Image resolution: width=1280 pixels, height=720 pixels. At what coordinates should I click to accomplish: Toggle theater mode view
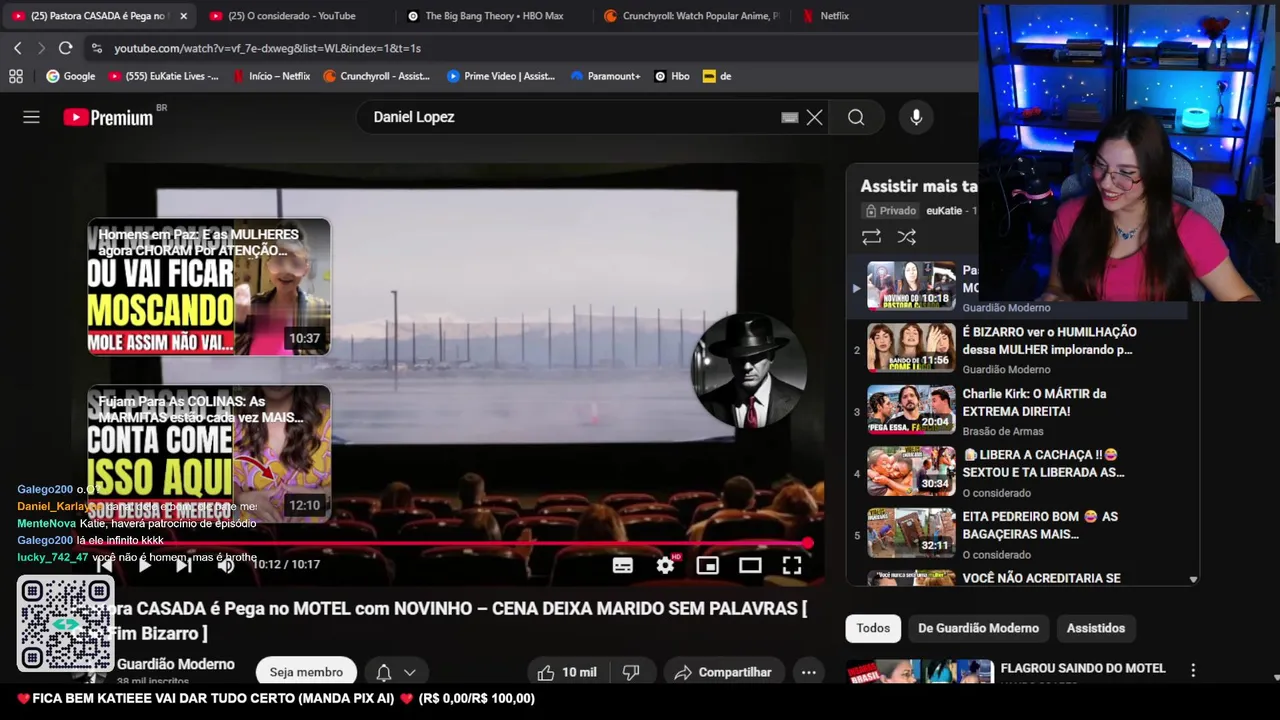(x=750, y=565)
